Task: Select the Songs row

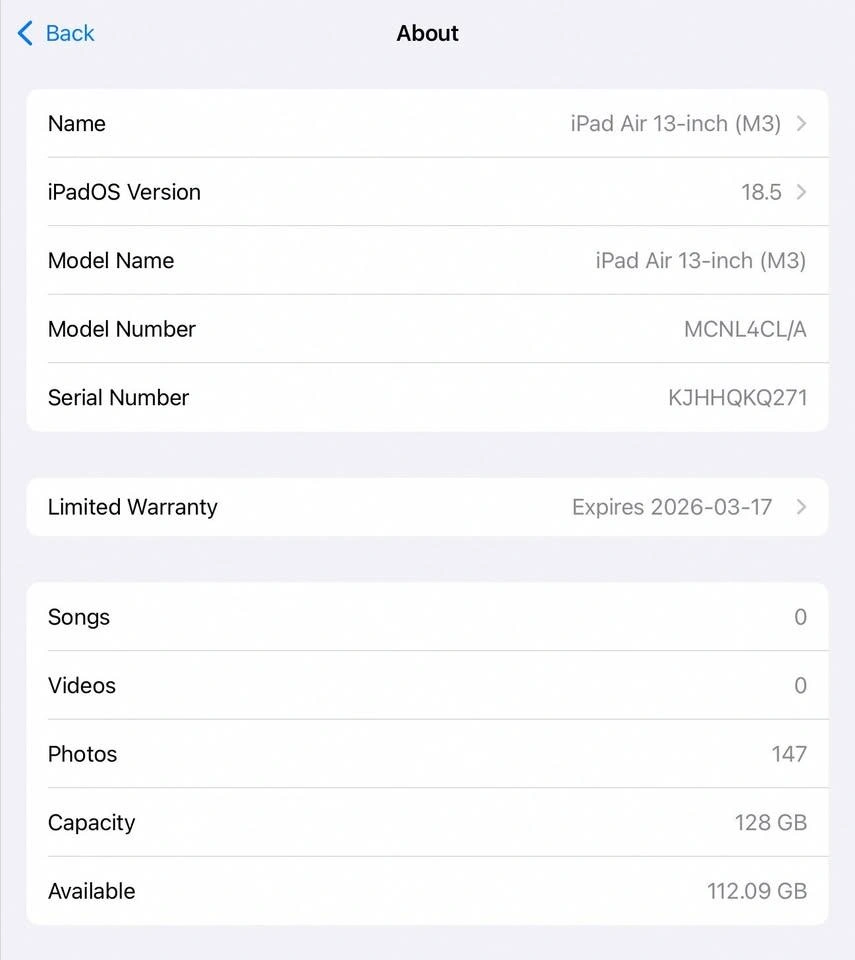Action: 428,617
